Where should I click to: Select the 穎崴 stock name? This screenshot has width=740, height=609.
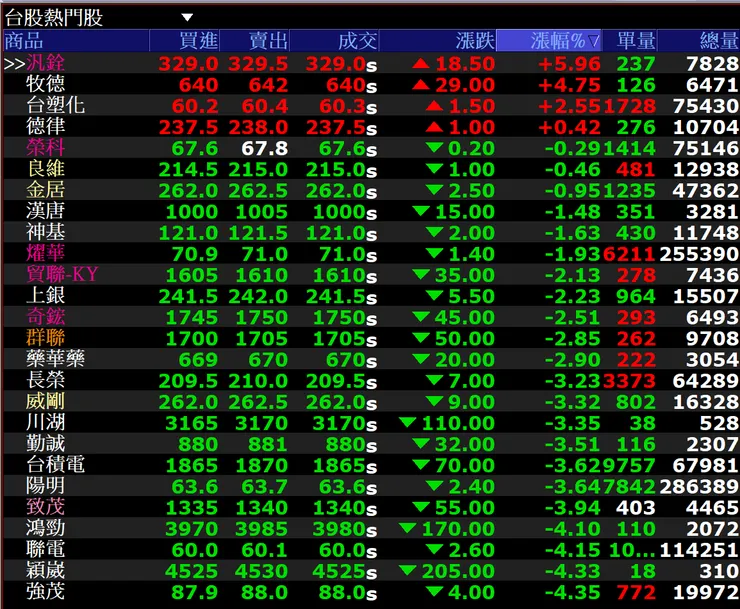coord(45,571)
